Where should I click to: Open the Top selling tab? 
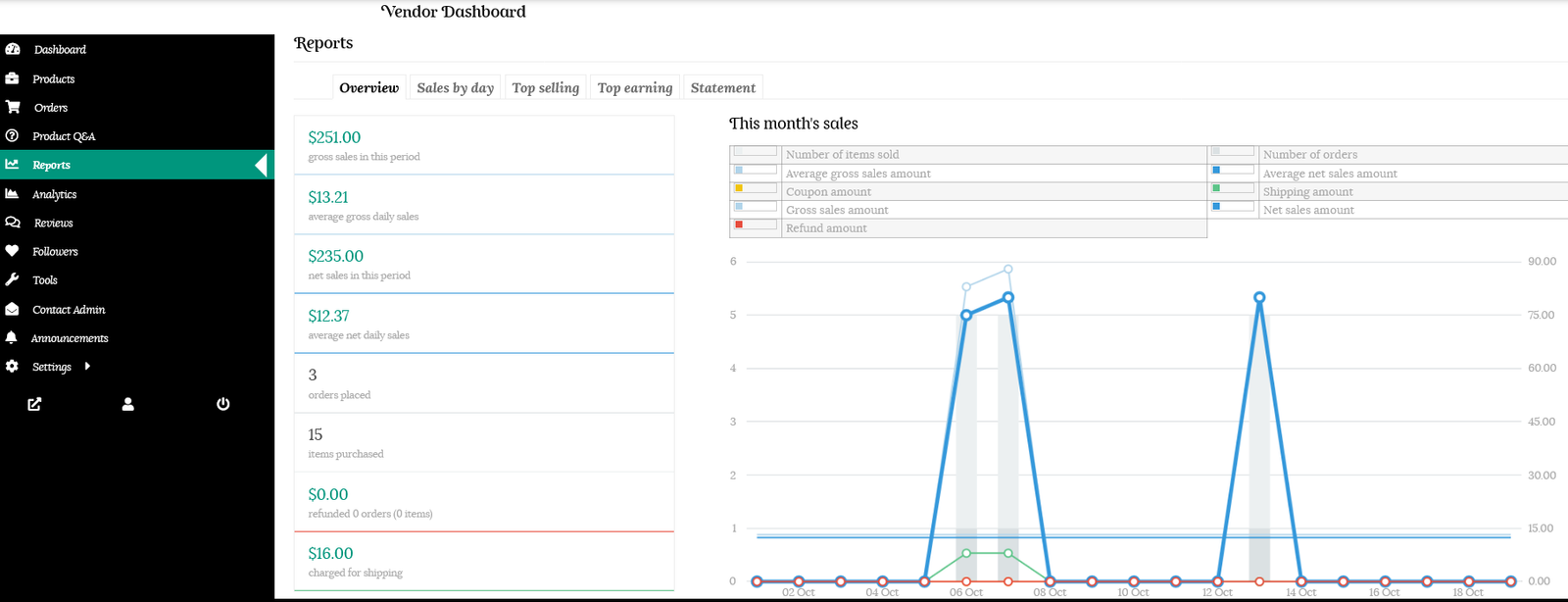(545, 88)
